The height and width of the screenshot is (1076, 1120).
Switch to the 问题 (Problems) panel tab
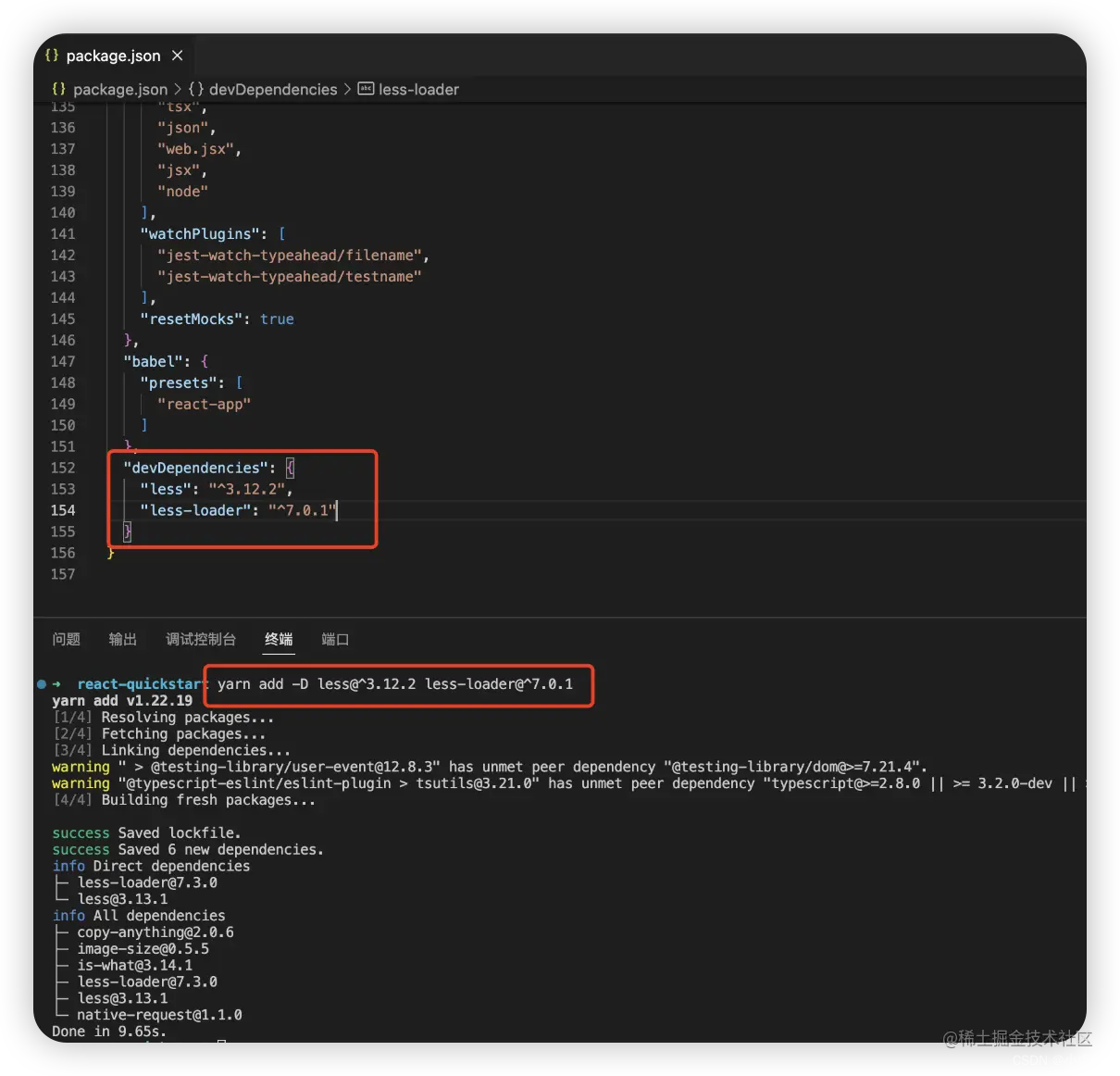(x=66, y=639)
